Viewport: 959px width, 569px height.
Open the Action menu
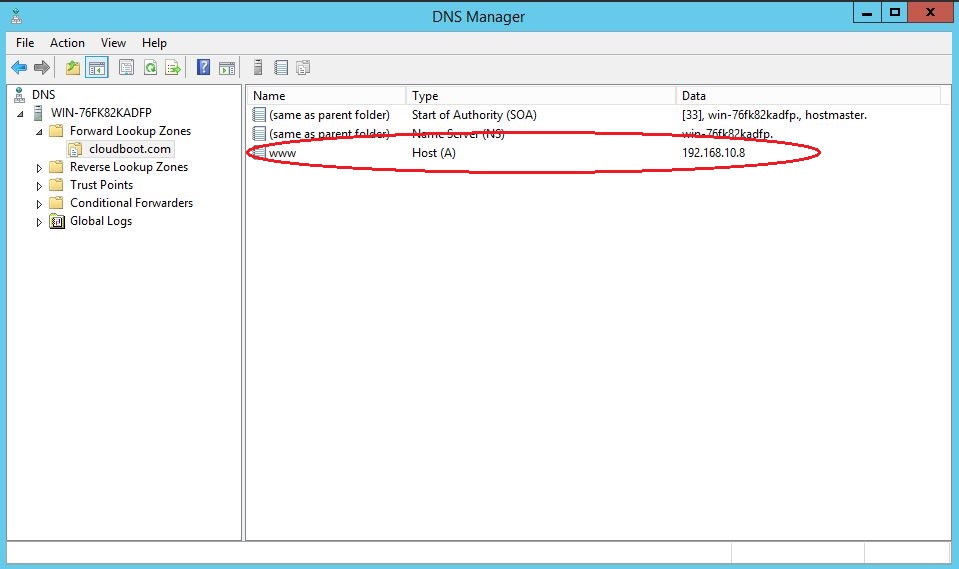[x=67, y=43]
